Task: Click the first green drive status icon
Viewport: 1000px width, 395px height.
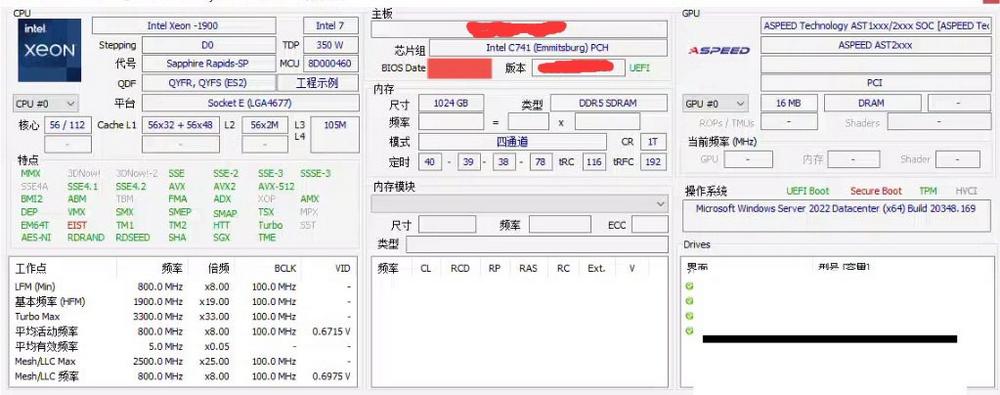Action: (689, 286)
